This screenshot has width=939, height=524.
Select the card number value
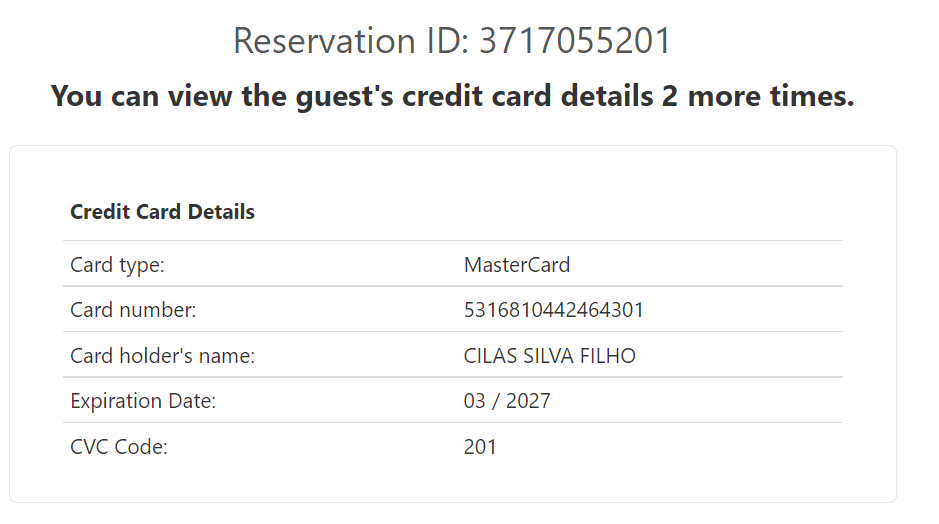click(x=553, y=310)
